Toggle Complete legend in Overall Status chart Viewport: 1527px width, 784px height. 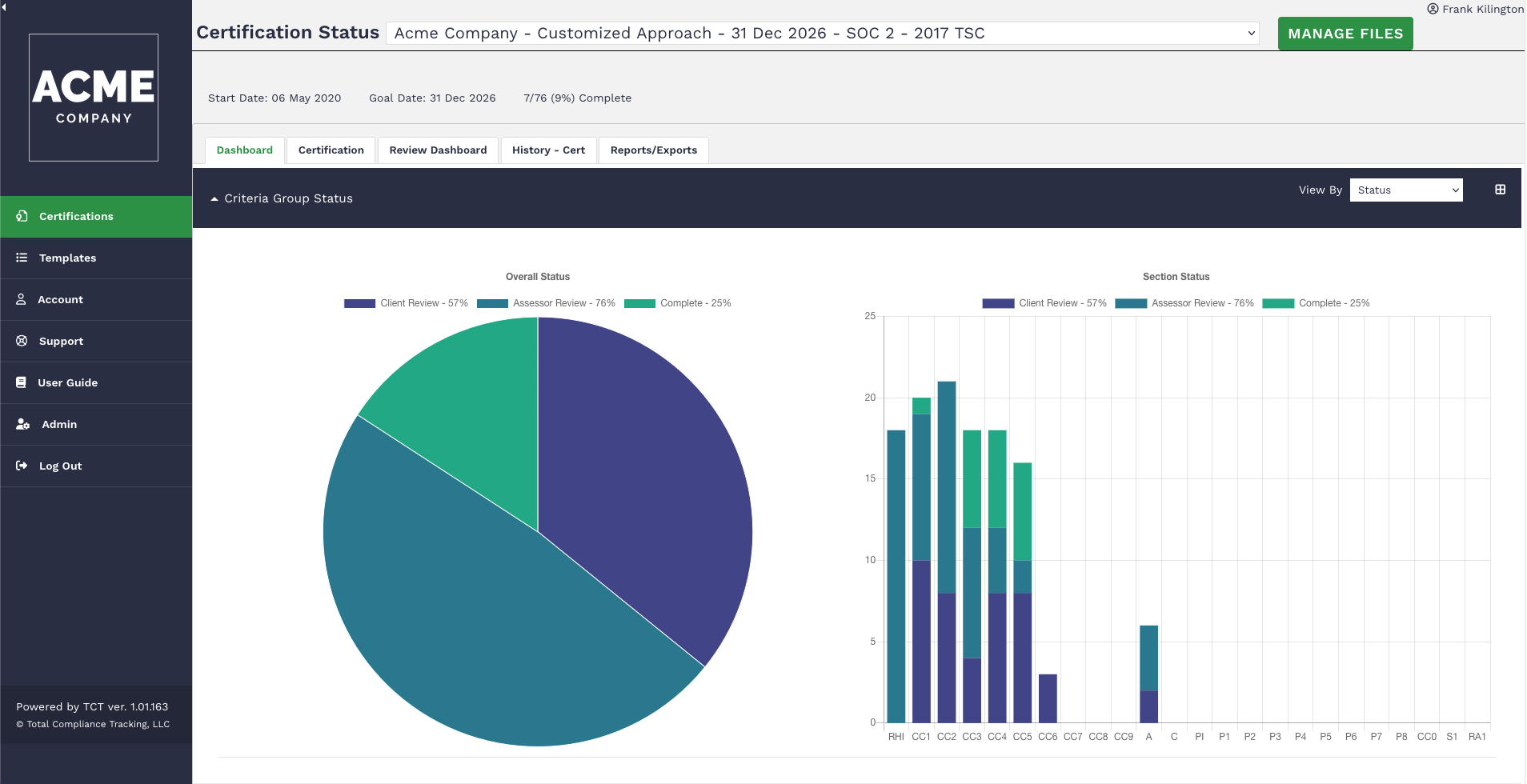[x=678, y=303]
